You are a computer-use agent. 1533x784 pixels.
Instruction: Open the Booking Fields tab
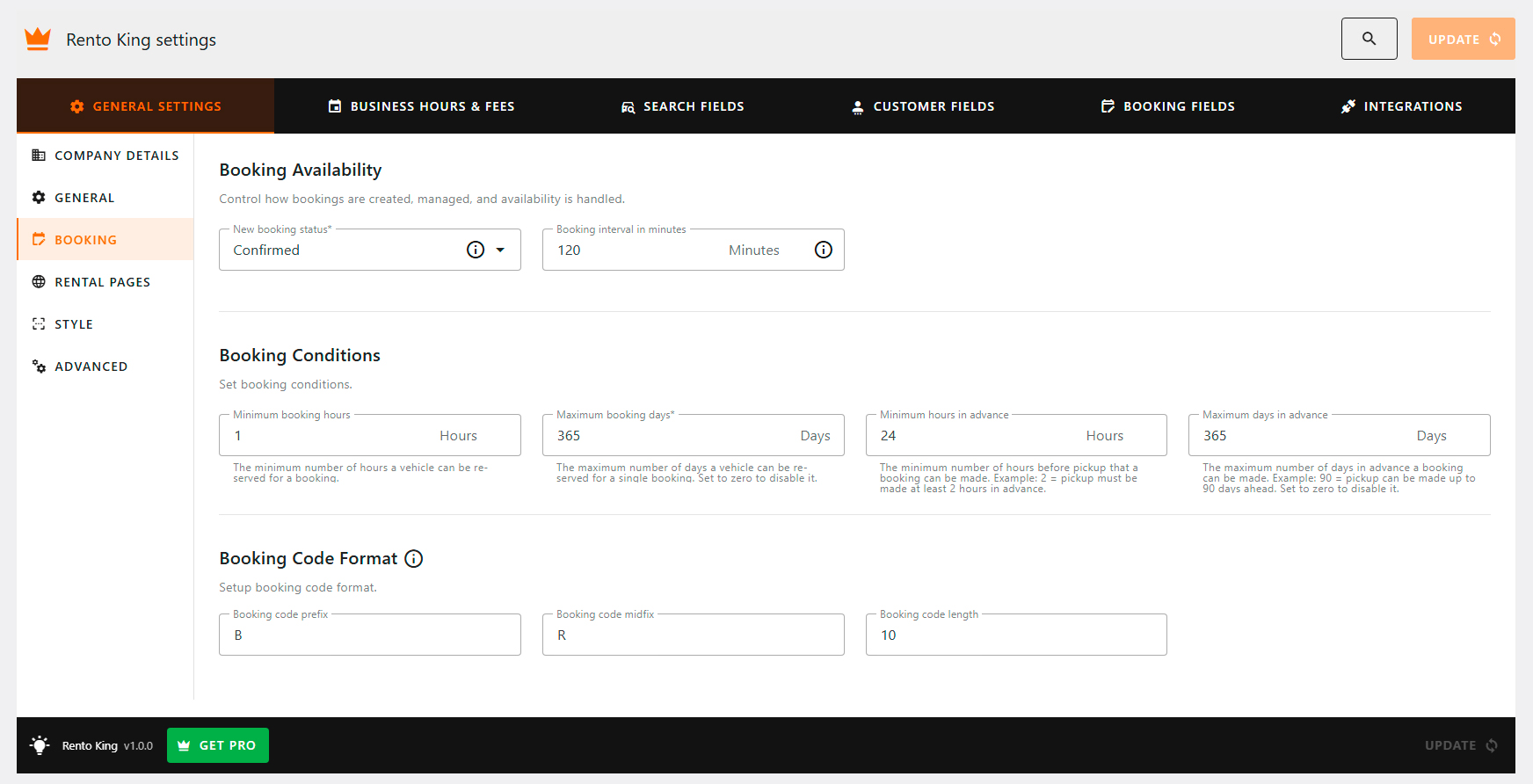(1168, 106)
